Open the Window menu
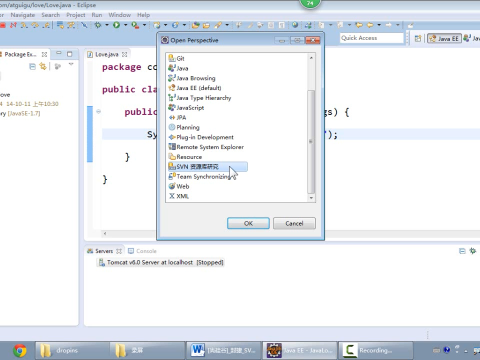The height and width of the screenshot is (360, 480). coord(120,15)
